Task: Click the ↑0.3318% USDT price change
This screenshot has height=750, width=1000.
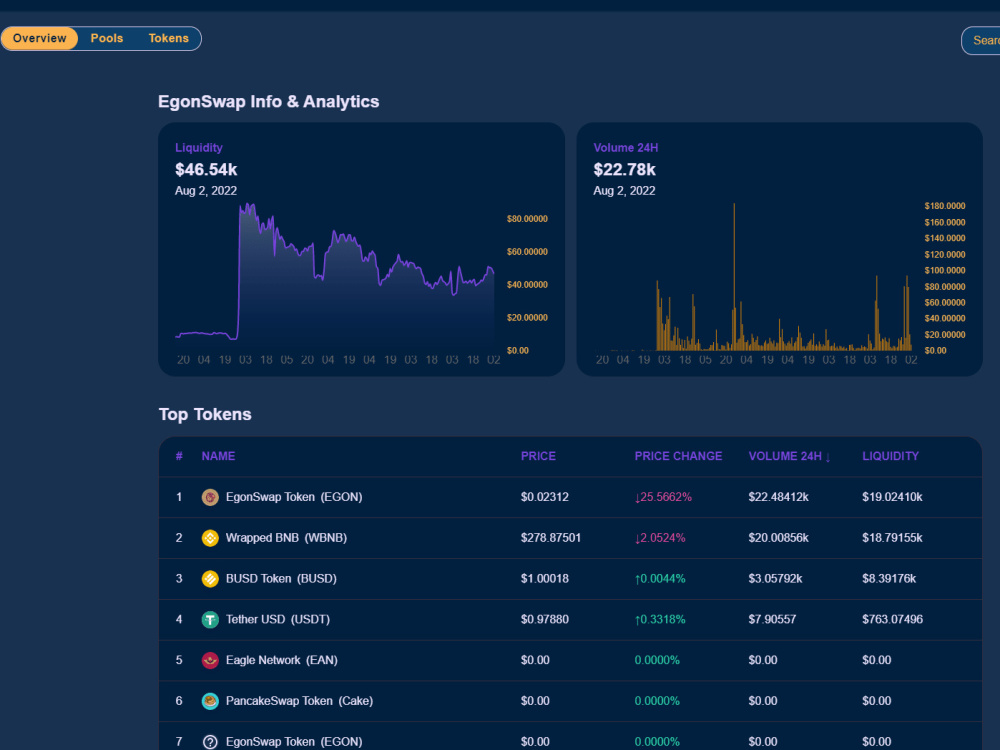Action: click(660, 620)
